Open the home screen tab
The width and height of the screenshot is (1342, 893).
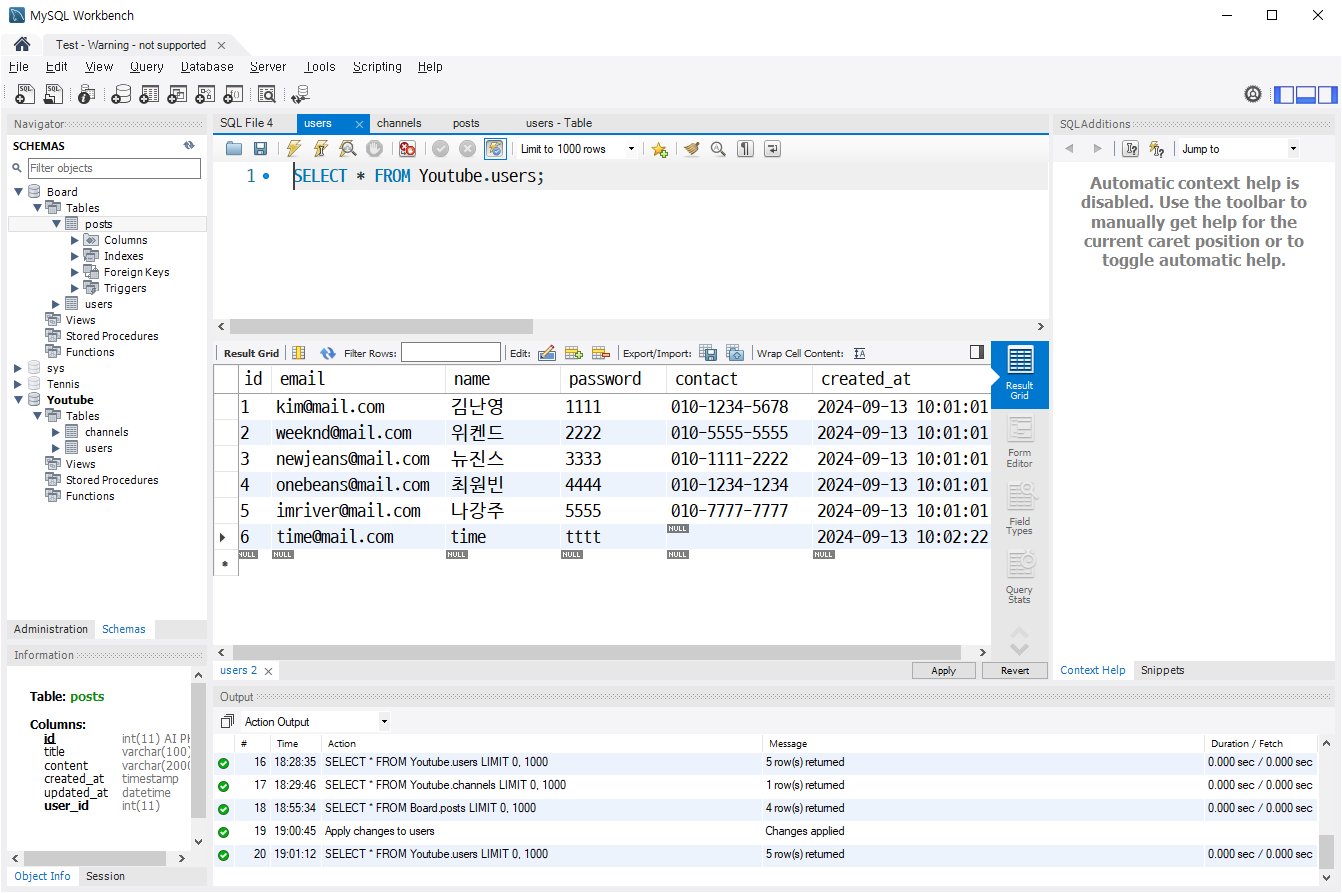pos(21,44)
